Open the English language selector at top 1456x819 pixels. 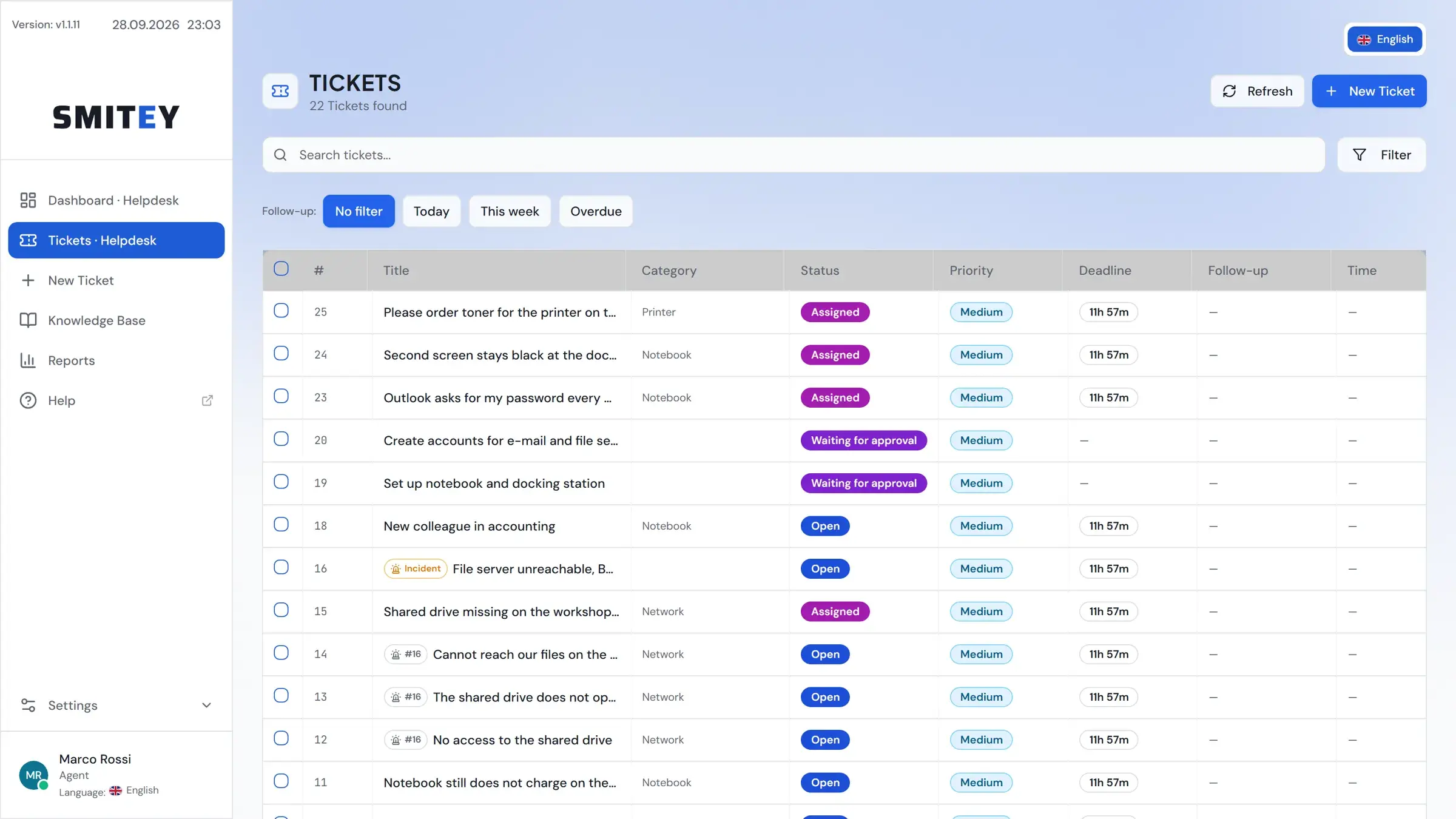(1385, 39)
